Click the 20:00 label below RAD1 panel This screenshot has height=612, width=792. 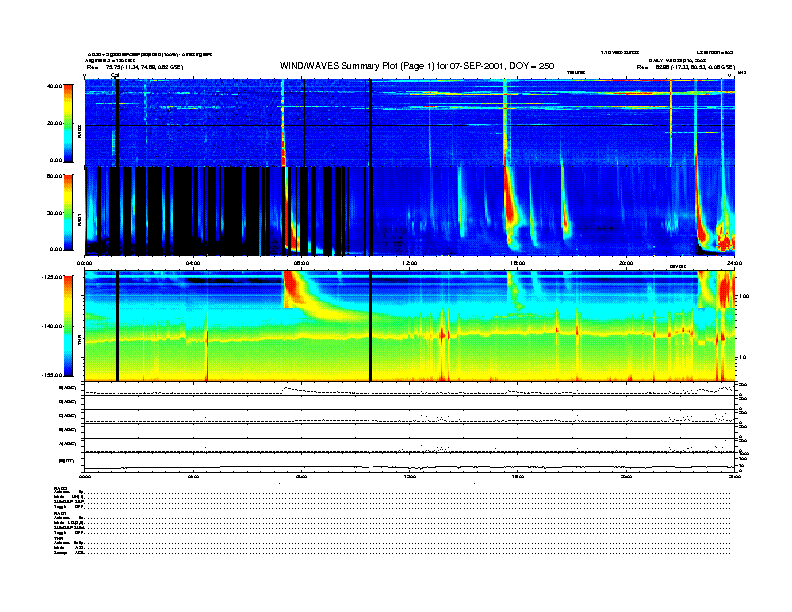626,263
